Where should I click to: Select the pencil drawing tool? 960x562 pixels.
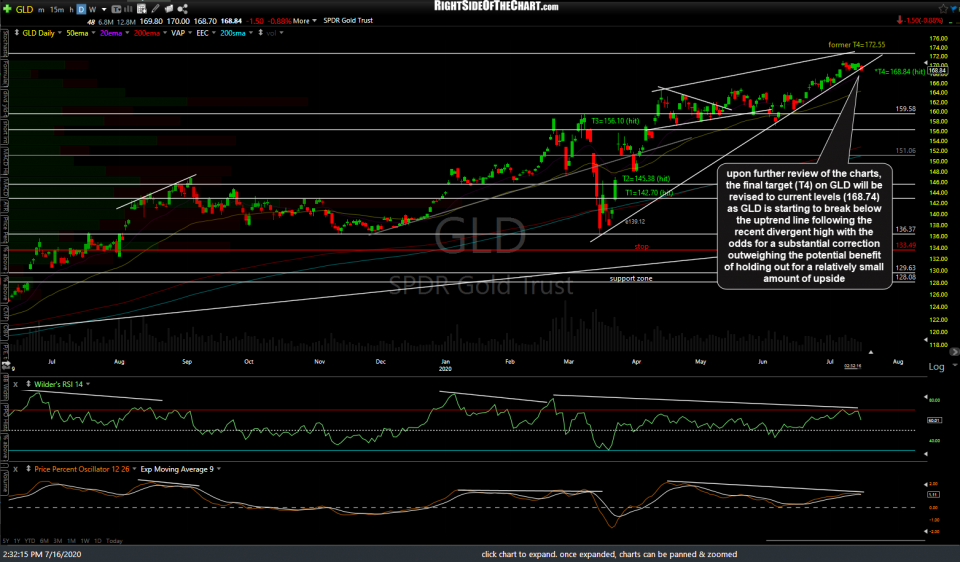click(156, 9)
